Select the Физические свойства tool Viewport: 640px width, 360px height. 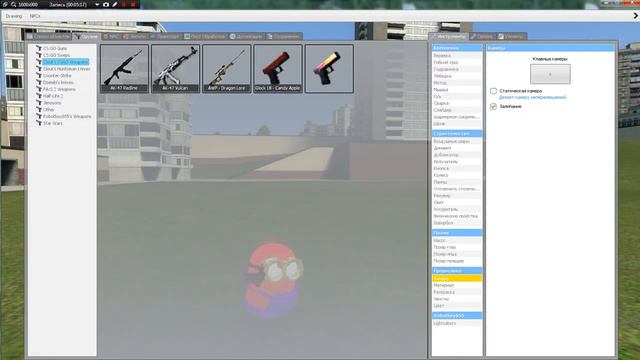(x=457, y=216)
